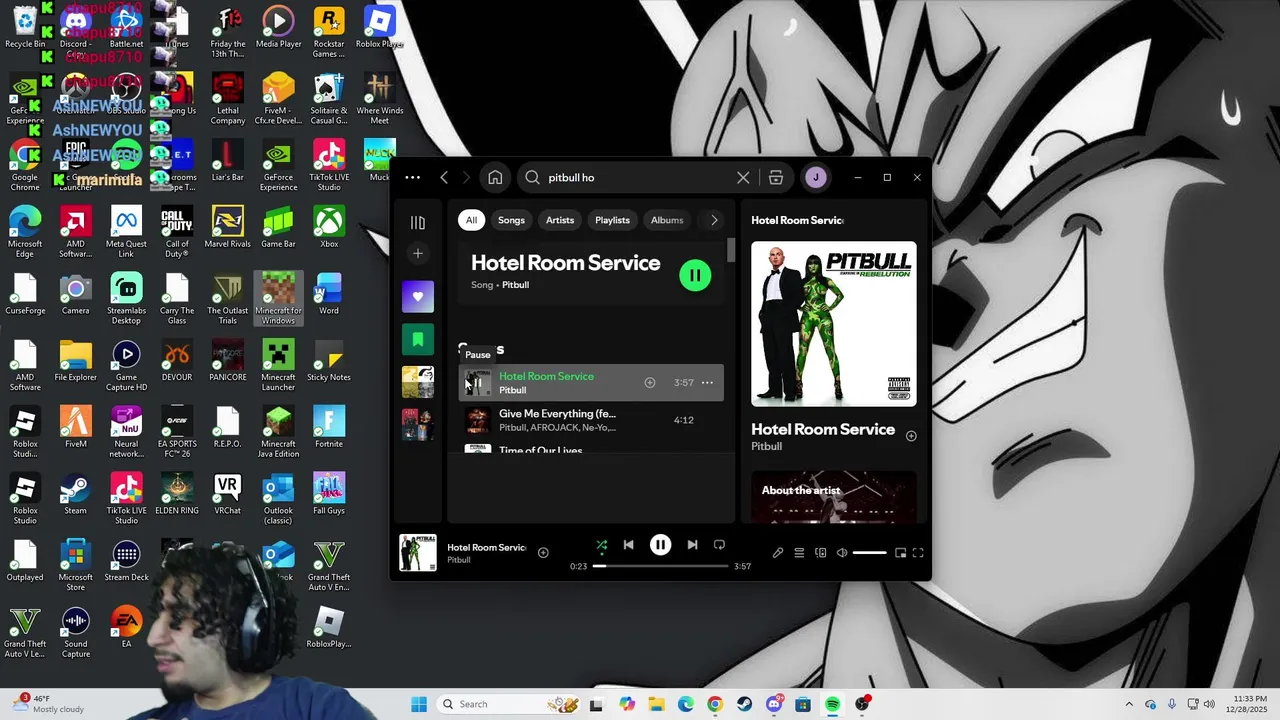Toggle shuffle in Spotify player
This screenshot has width=1280, height=720.
click(602, 545)
